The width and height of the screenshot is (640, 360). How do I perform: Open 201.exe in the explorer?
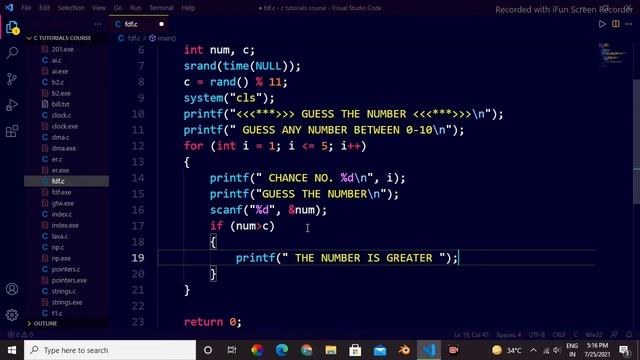(x=62, y=49)
